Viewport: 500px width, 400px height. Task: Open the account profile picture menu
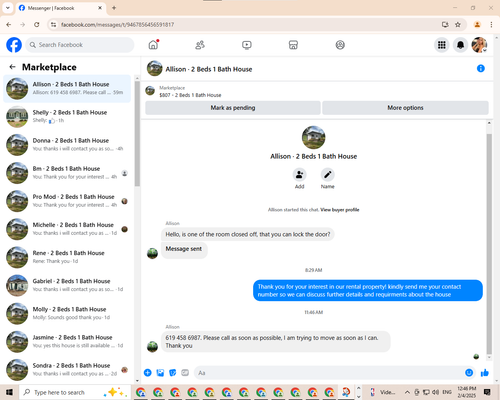pos(479,45)
